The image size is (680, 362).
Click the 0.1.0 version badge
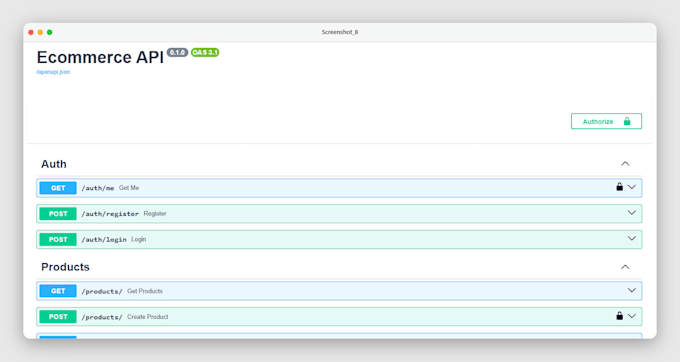click(177, 52)
